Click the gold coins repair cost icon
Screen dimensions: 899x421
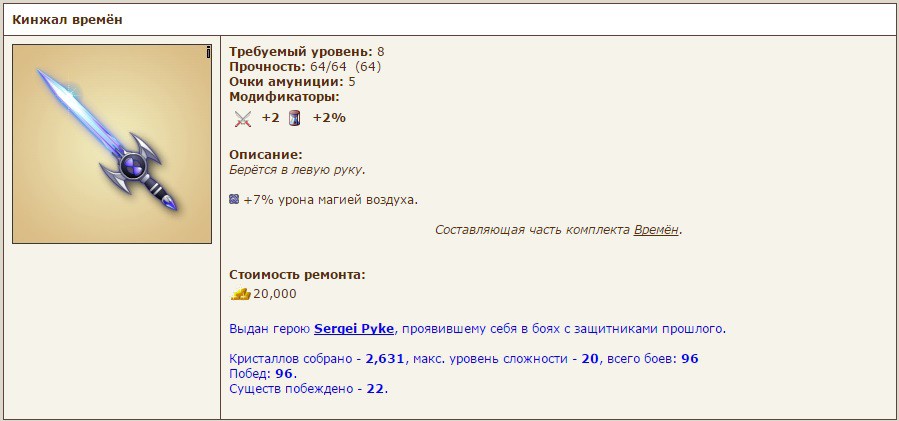[241, 294]
